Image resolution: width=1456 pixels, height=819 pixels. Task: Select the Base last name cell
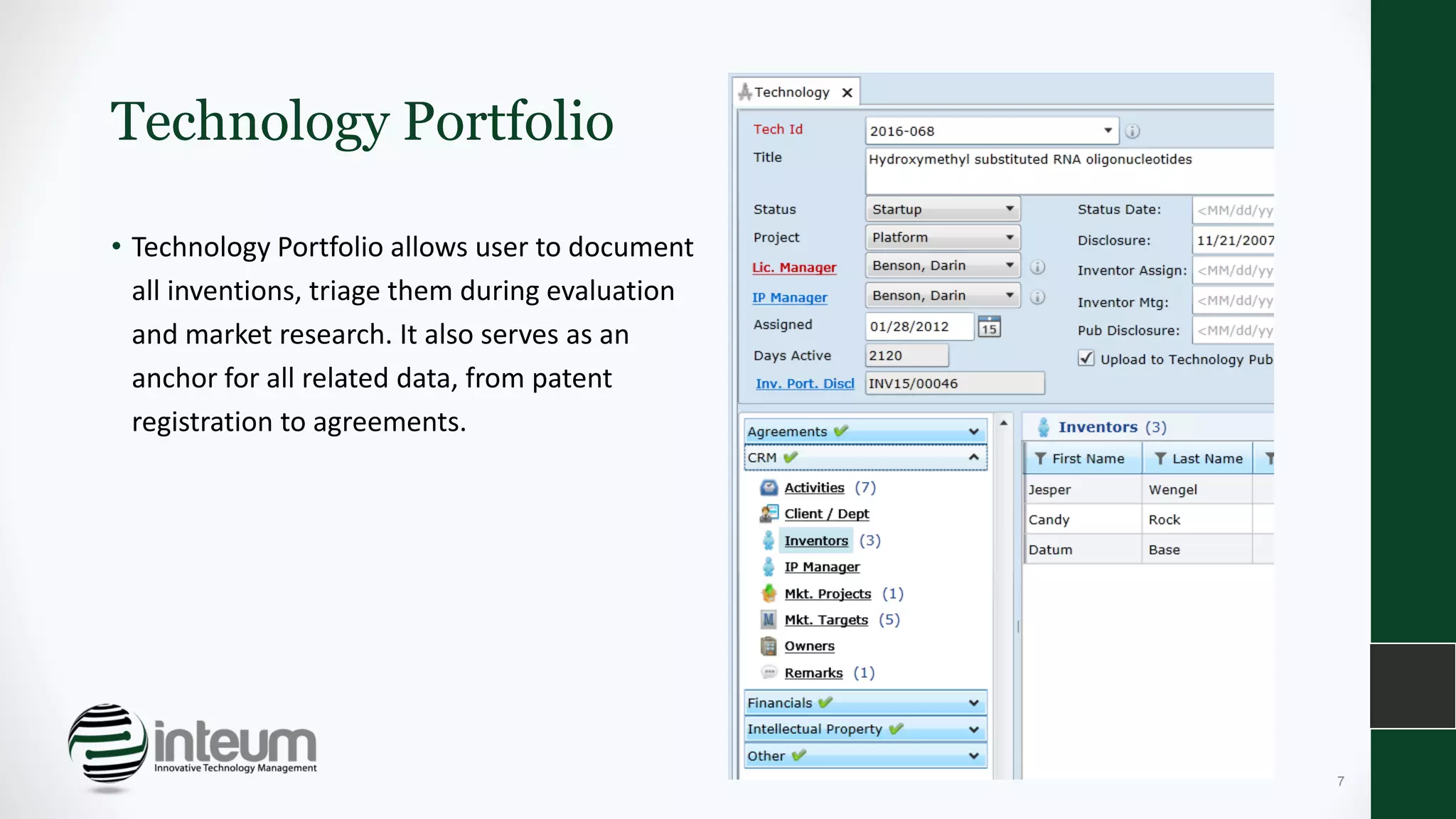tap(1197, 550)
